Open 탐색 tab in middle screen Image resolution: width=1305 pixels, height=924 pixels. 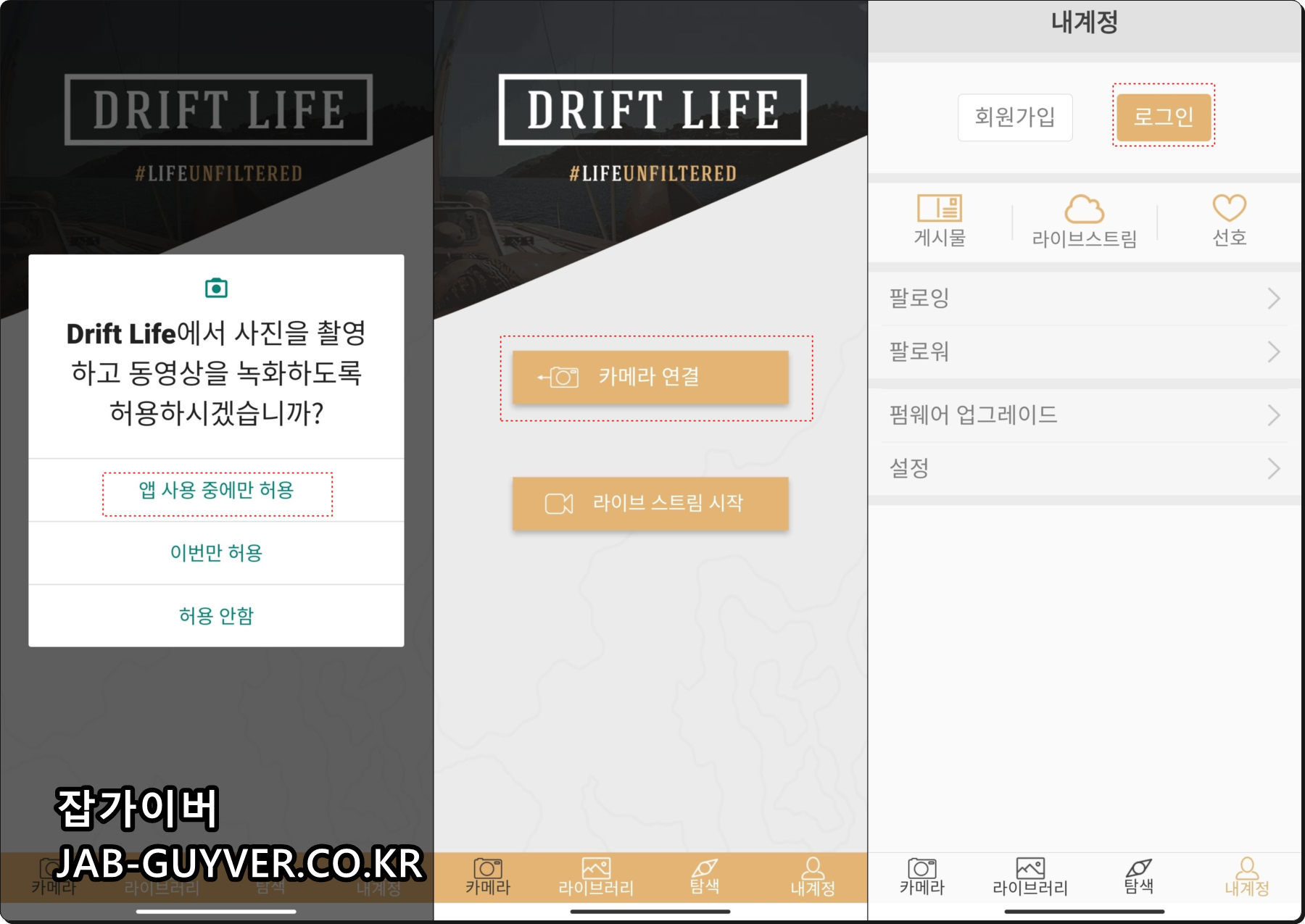coord(704,877)
